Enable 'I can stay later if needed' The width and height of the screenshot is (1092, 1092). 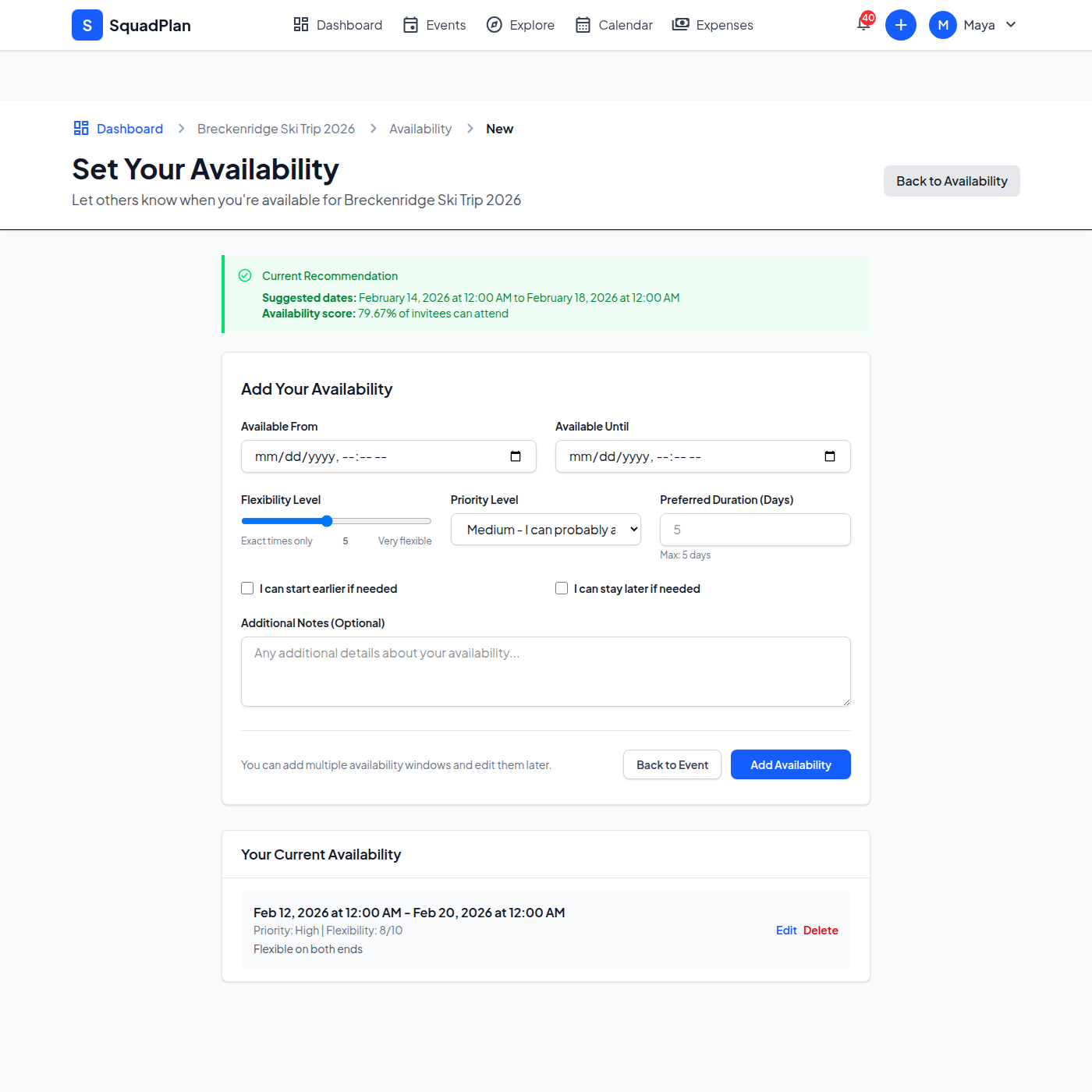tap(562, 588)
